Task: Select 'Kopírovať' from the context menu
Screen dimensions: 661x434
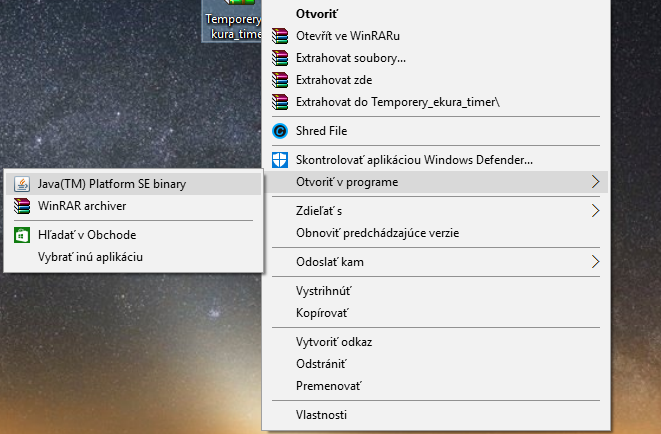Action: (x=324, y=312)
